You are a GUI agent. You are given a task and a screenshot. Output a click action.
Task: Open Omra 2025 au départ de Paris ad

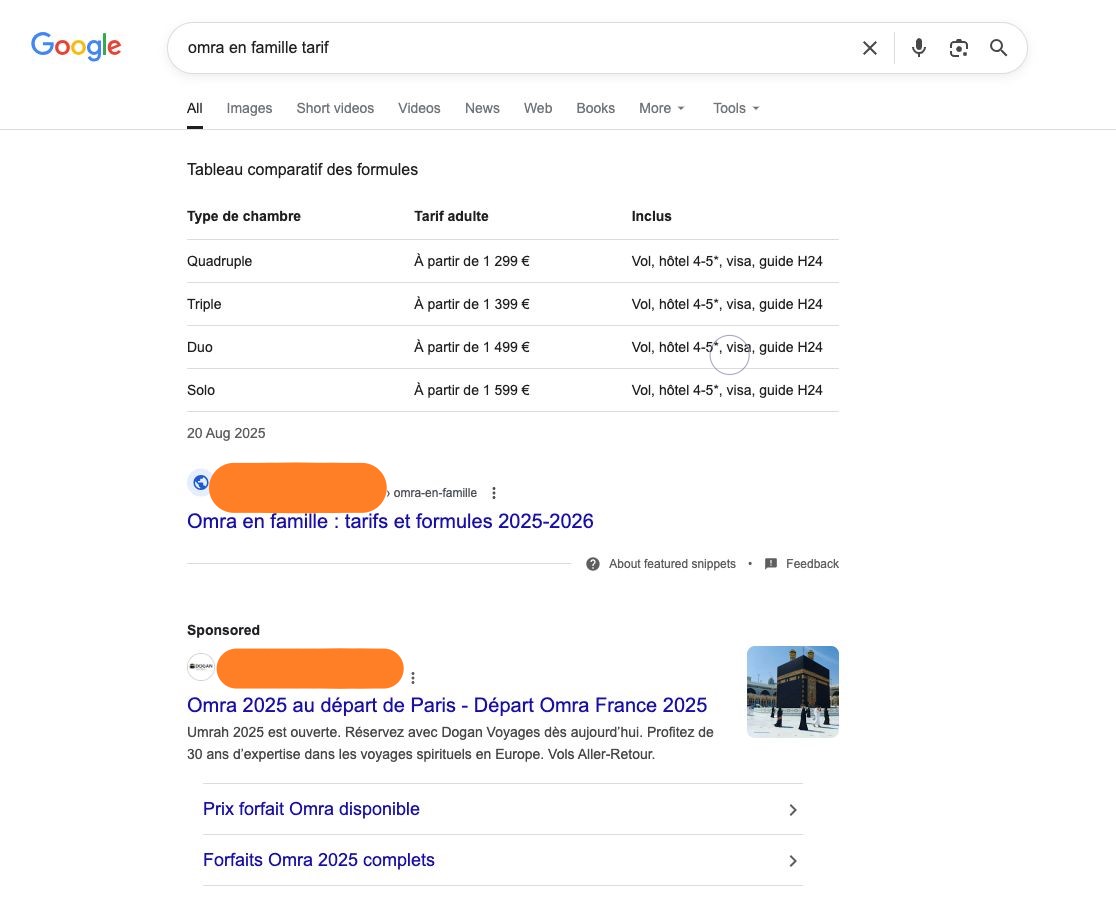click(x=447, y=705)
